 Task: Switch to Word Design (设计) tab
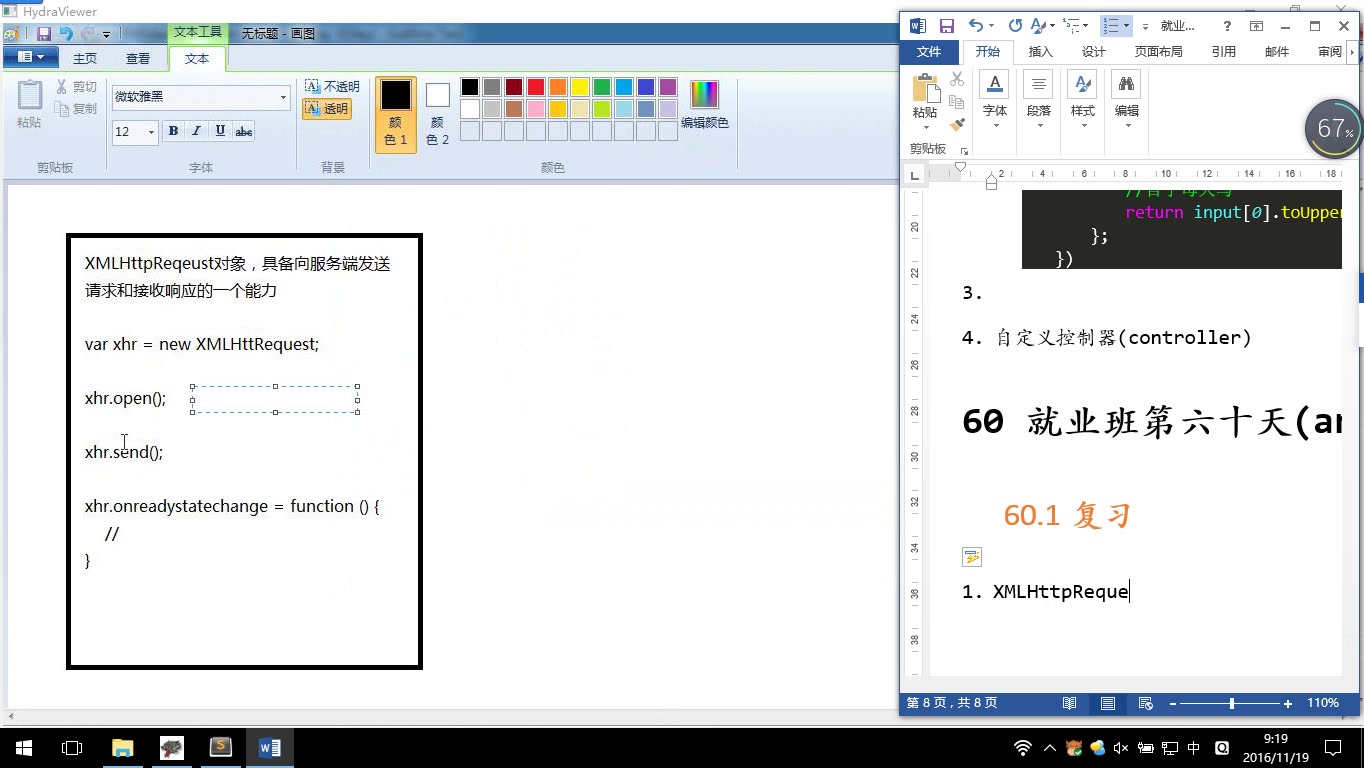pos(1094,52)
